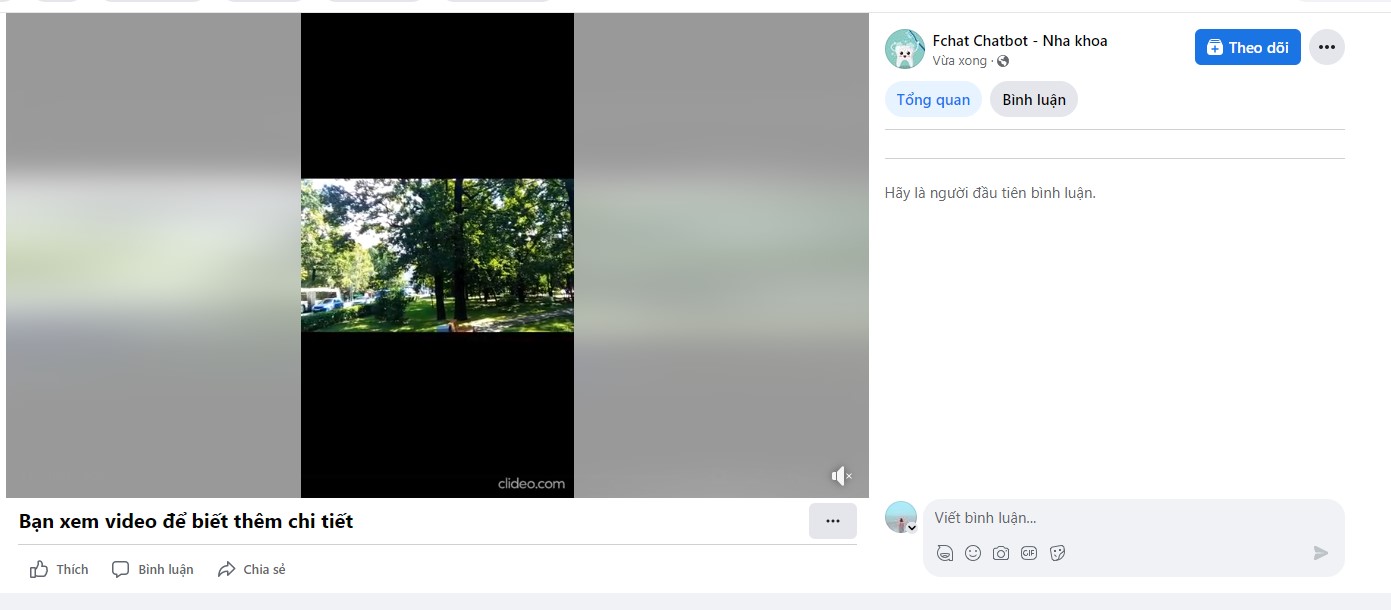Attach a photo using the camera icon
This screenshot has height=610, width=1391.
pos(1001,553)
